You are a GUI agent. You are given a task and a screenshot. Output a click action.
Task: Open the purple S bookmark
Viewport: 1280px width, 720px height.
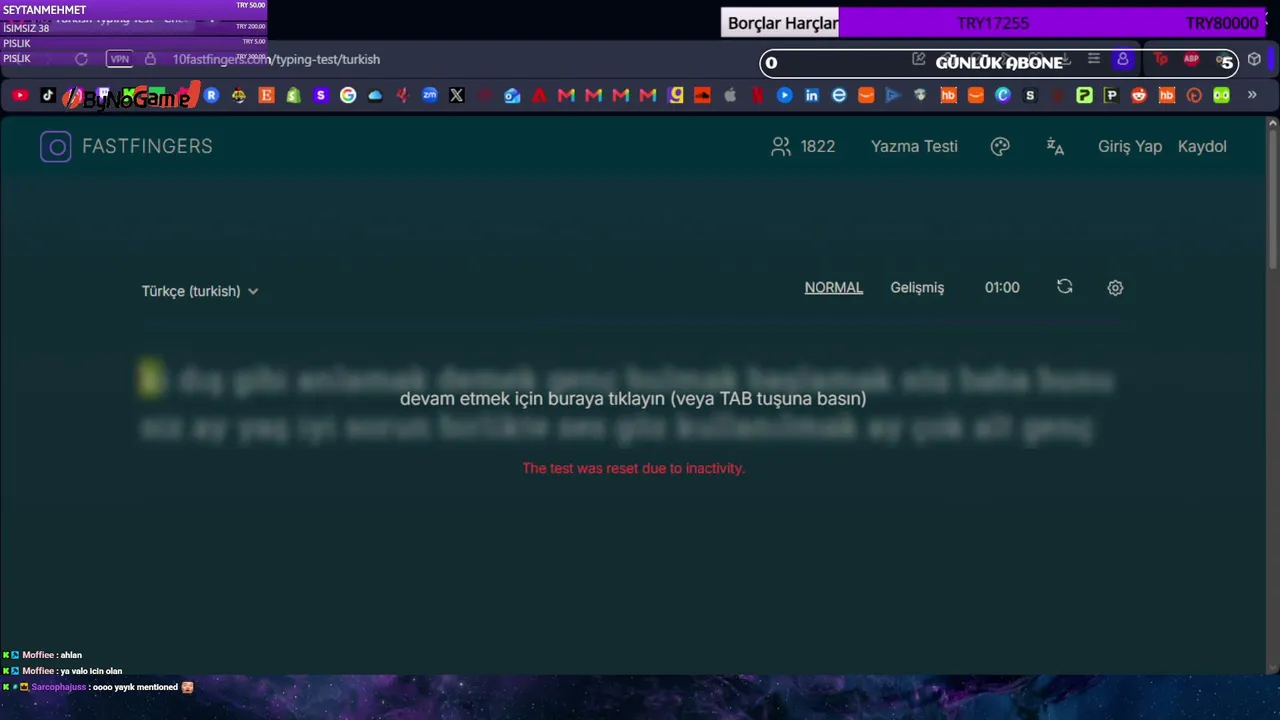(x=320, y=96)
